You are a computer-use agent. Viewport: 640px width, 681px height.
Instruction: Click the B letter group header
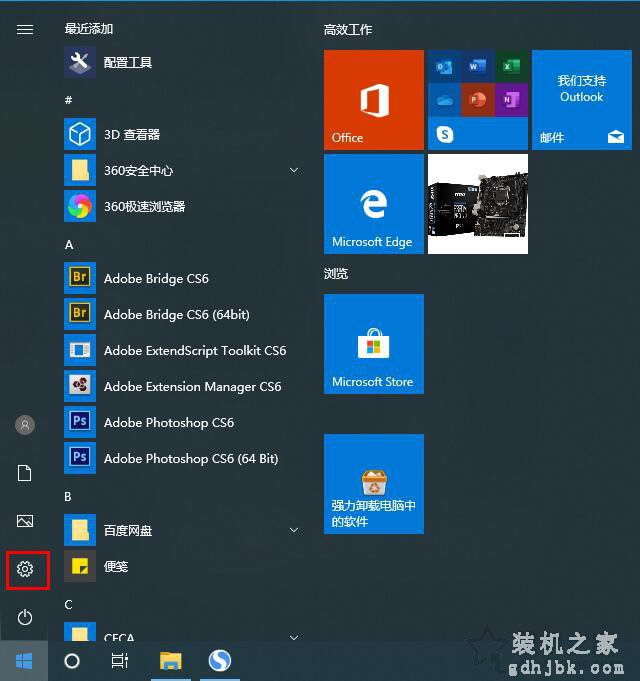[68, 496]
